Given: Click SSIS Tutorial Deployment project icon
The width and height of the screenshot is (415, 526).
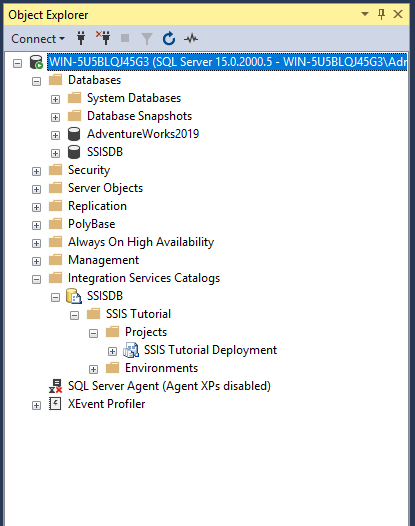Looking at the screenshot, I should 131,350.
